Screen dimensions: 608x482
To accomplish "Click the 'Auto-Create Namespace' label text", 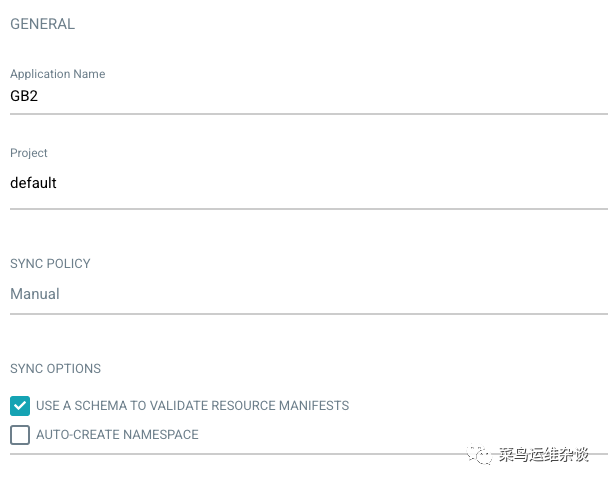I will pyautogui.click(x=117, y=435).
